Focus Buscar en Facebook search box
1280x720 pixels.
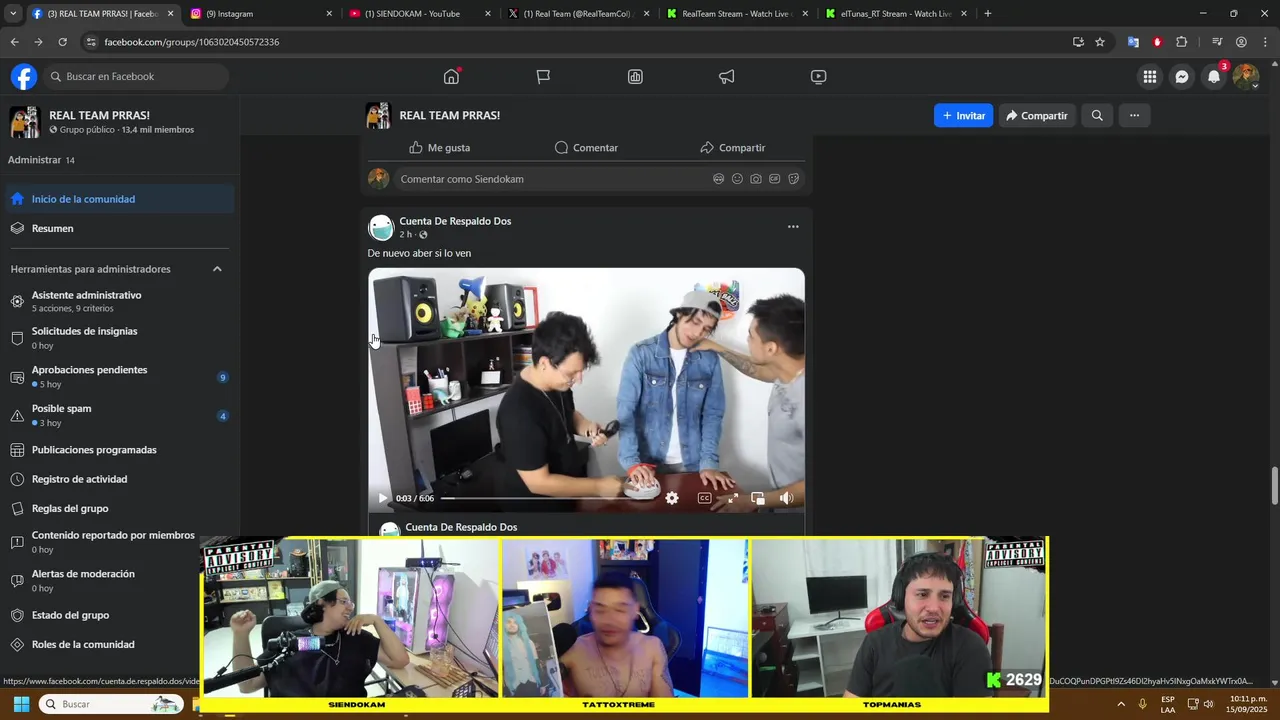(x=135, y=77)
